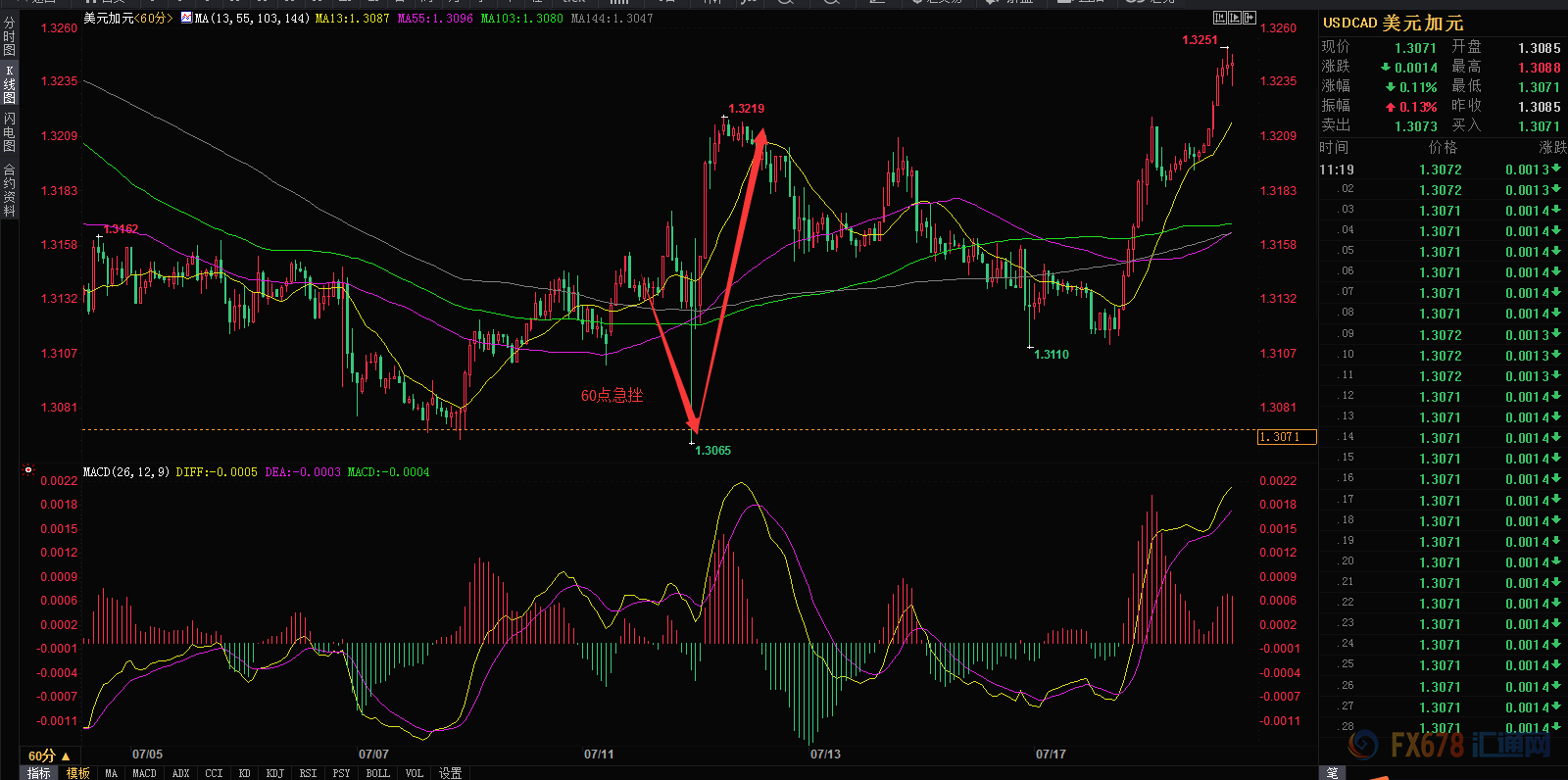Click the middle chart playback control icon
Screen dimensions: 1568x780
pos(1234,18)
